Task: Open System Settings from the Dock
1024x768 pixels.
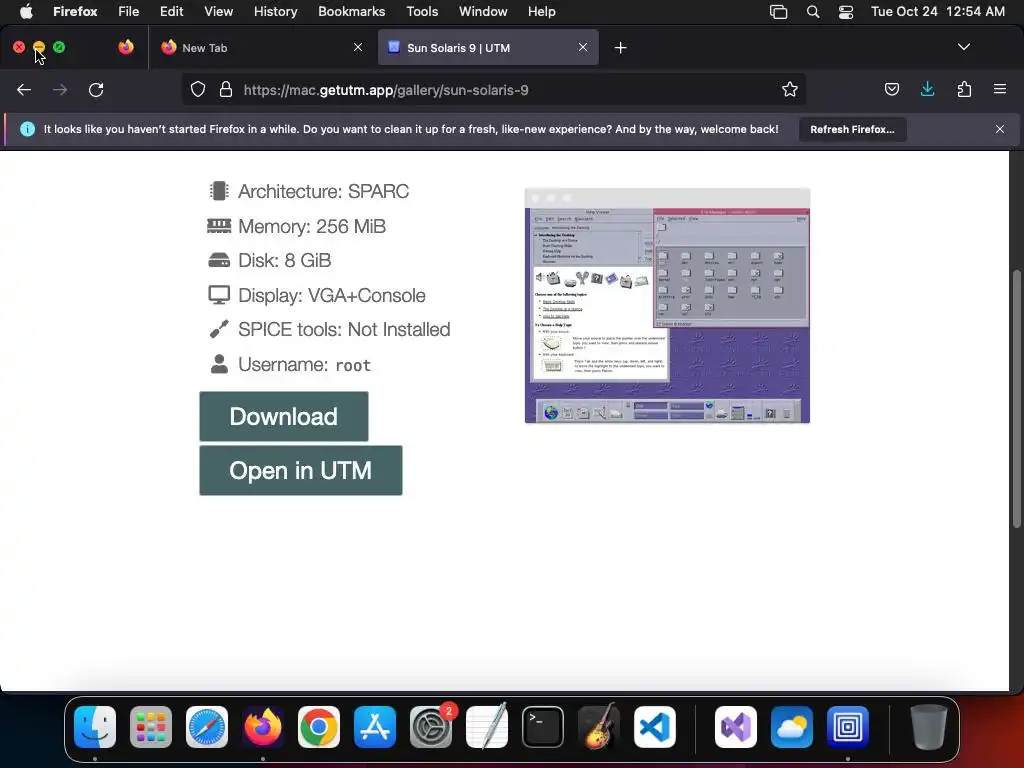Action: (431, 727)
